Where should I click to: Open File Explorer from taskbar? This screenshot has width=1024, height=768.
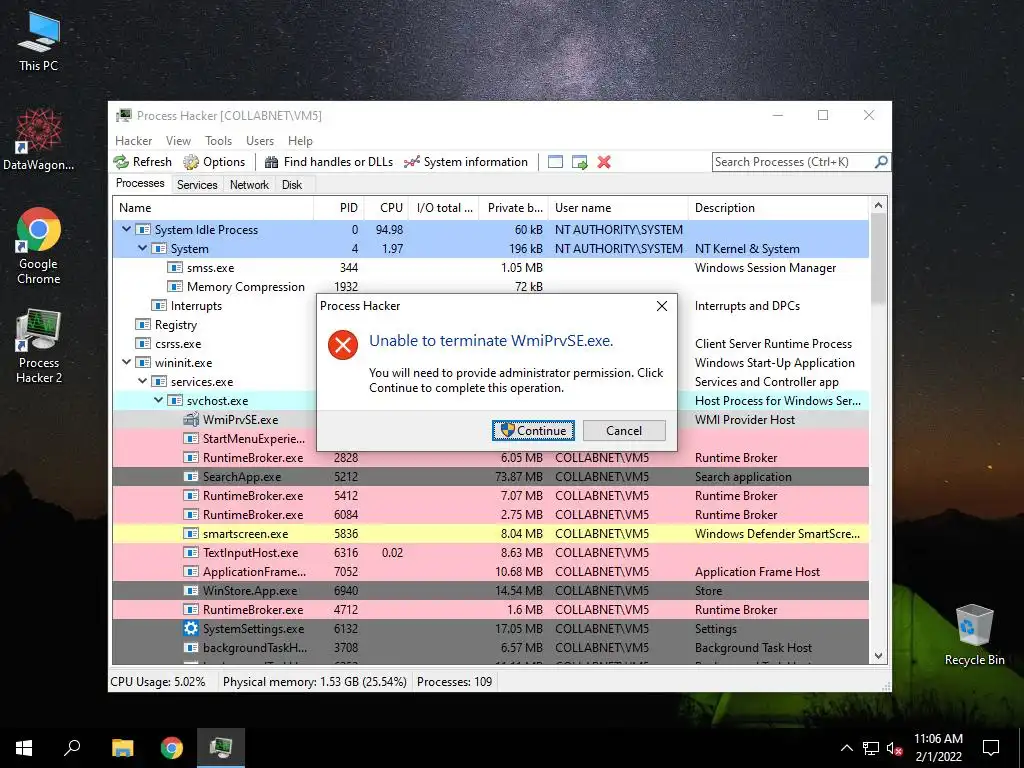point(122,748)
